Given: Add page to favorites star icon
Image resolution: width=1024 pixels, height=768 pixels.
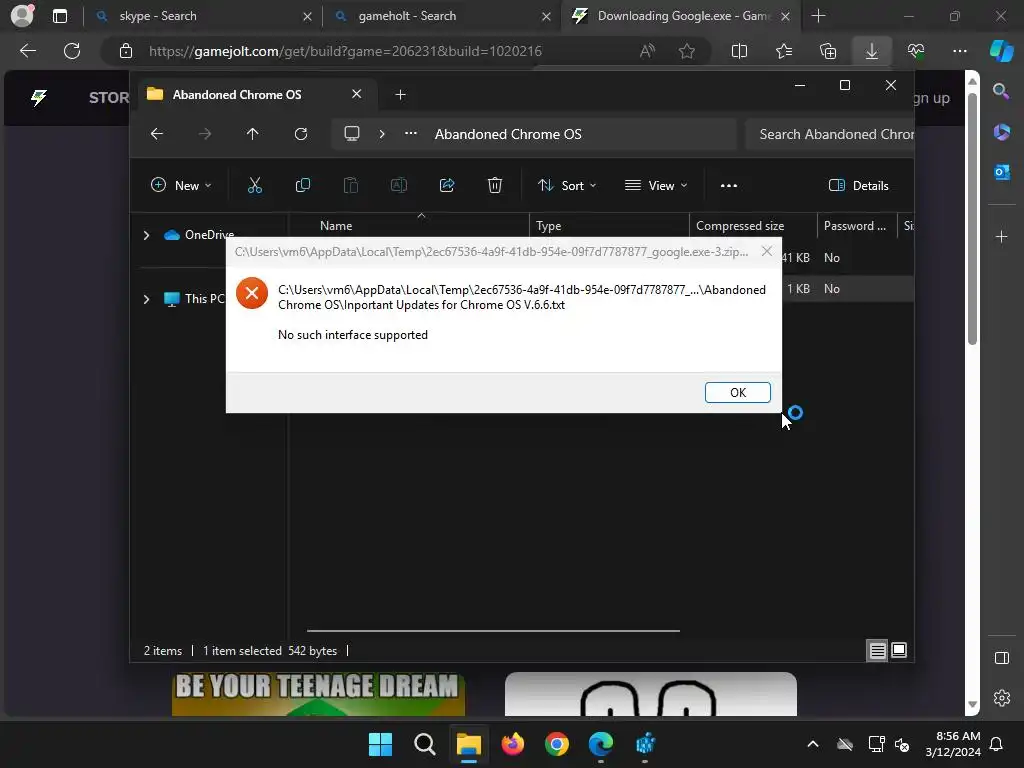Looking at the screenshot, I should [x=686, y=51].
